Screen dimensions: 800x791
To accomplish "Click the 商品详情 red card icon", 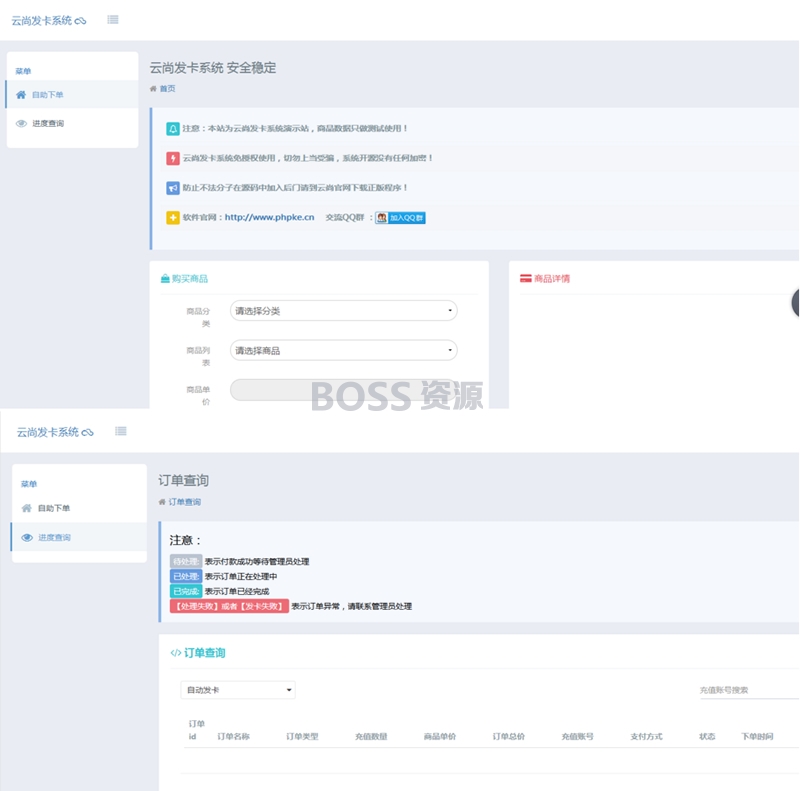I will point(526,278).
